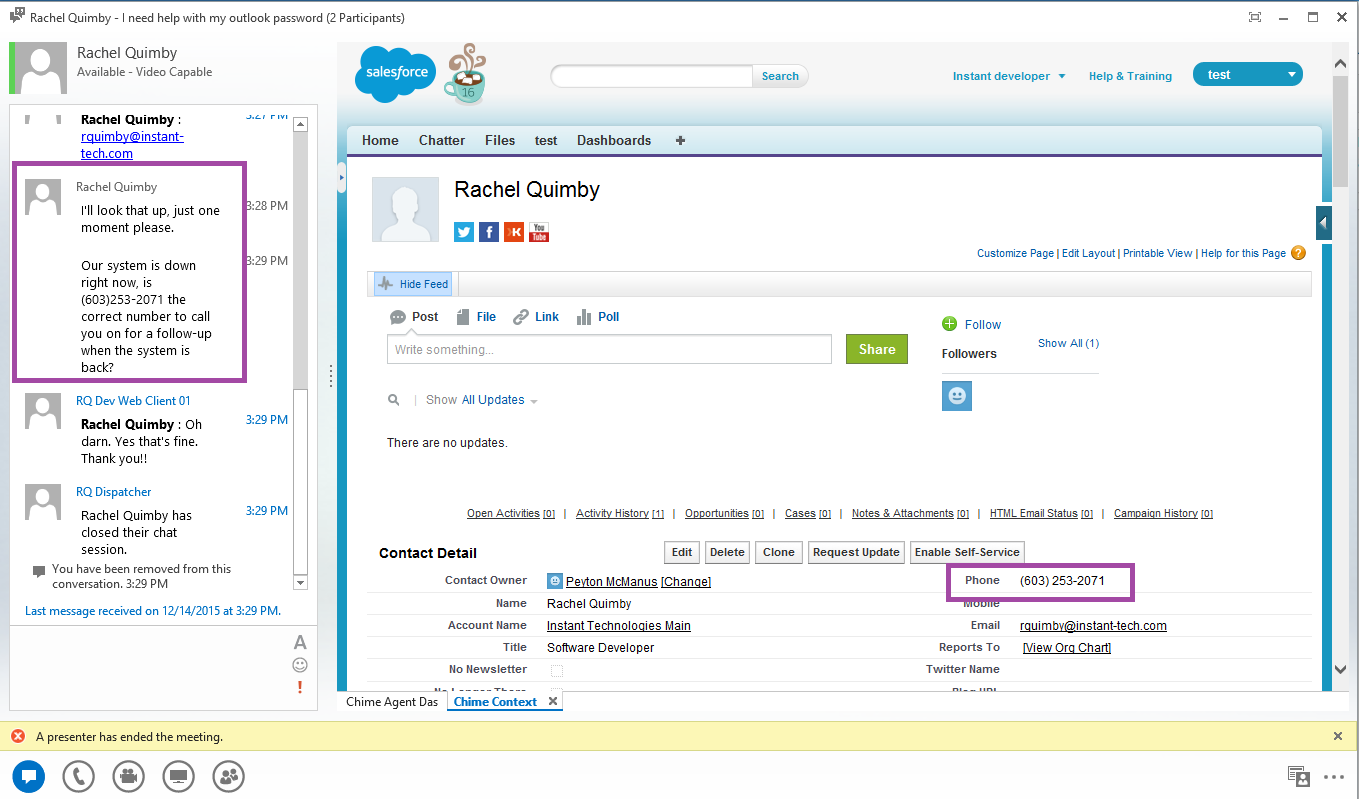Open the Files tab
This screenshot has width=1359, height=799.
click(500, 140)
